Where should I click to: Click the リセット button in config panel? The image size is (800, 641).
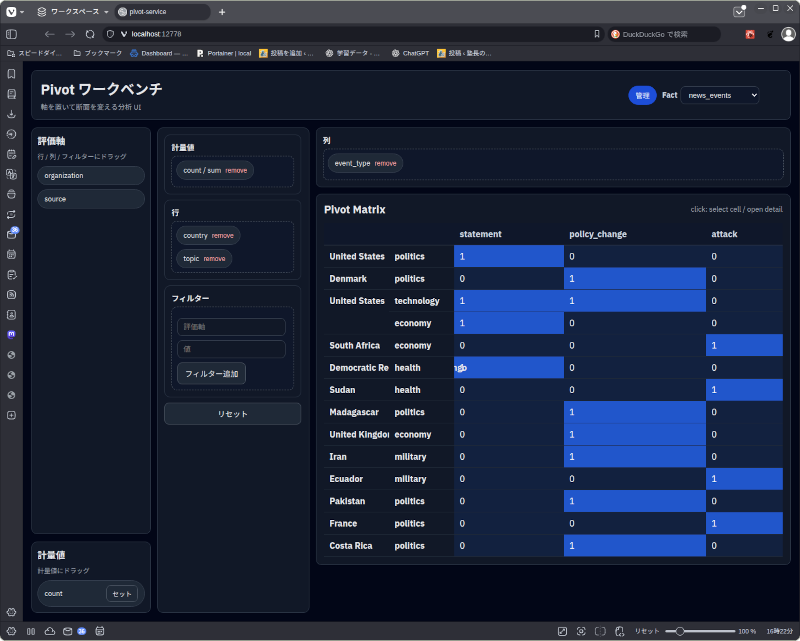point(232,413)
